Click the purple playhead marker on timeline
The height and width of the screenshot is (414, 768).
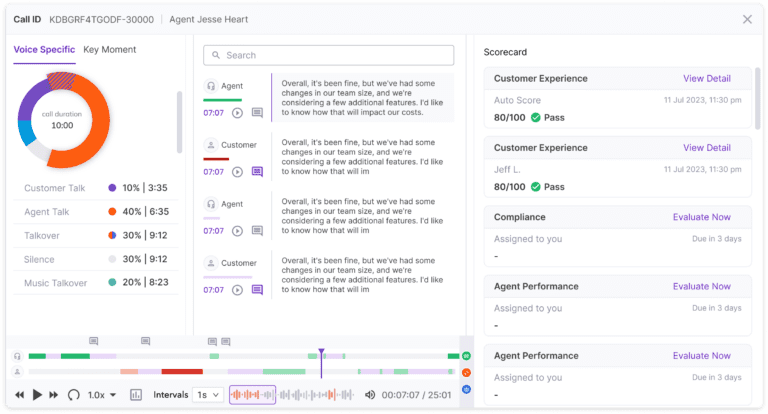(x=321, y=353)
